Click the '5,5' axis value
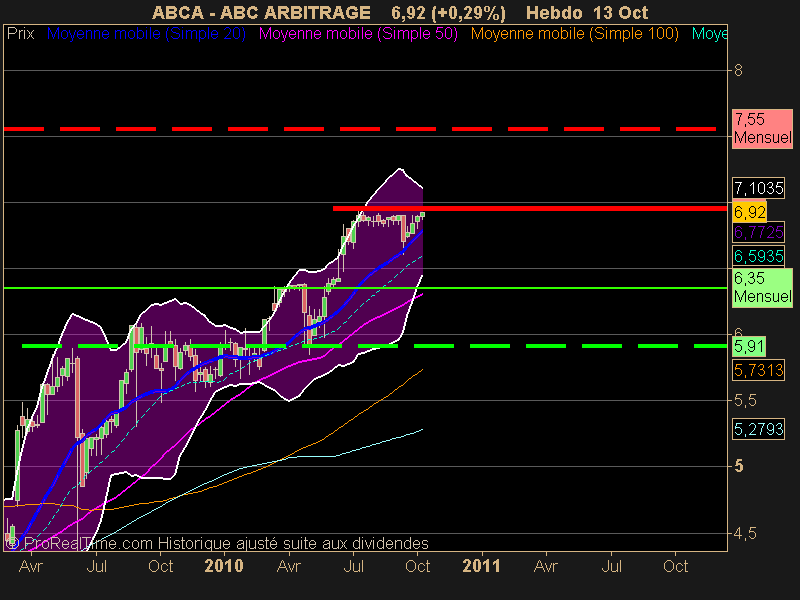Image resolution: width=800 pixels, height=600 pixels. (745, 401)
